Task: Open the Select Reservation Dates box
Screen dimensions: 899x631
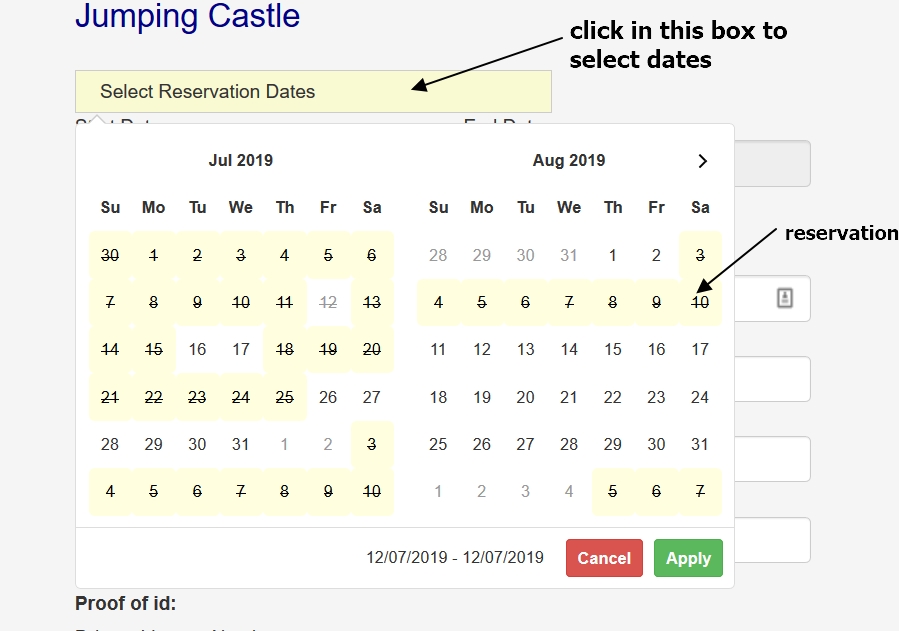Action: [313, 92]
